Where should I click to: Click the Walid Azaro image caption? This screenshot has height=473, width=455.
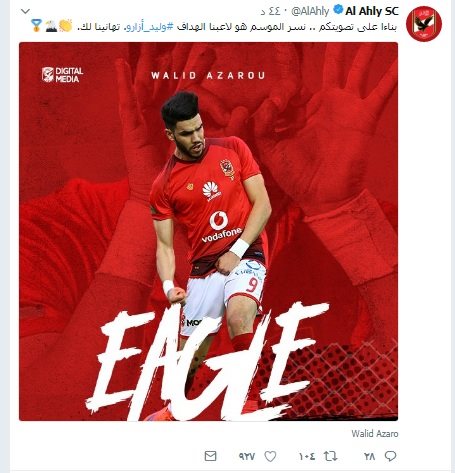[x=375, y=434]
